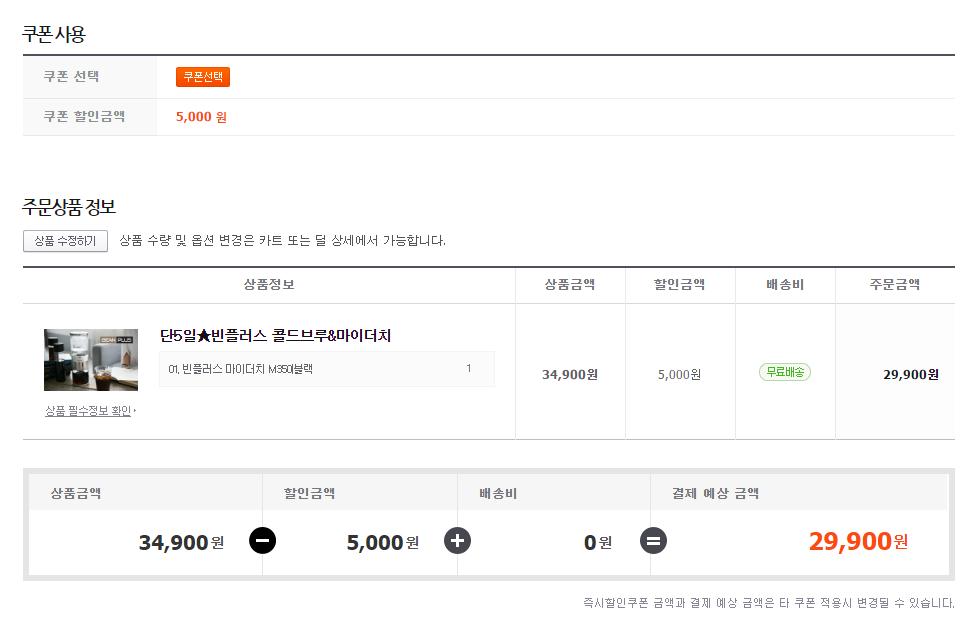The height and width of the screenshot is (619, 974).
Task: Follow the 상품 필수정보 확인 link
Action: 88,411
